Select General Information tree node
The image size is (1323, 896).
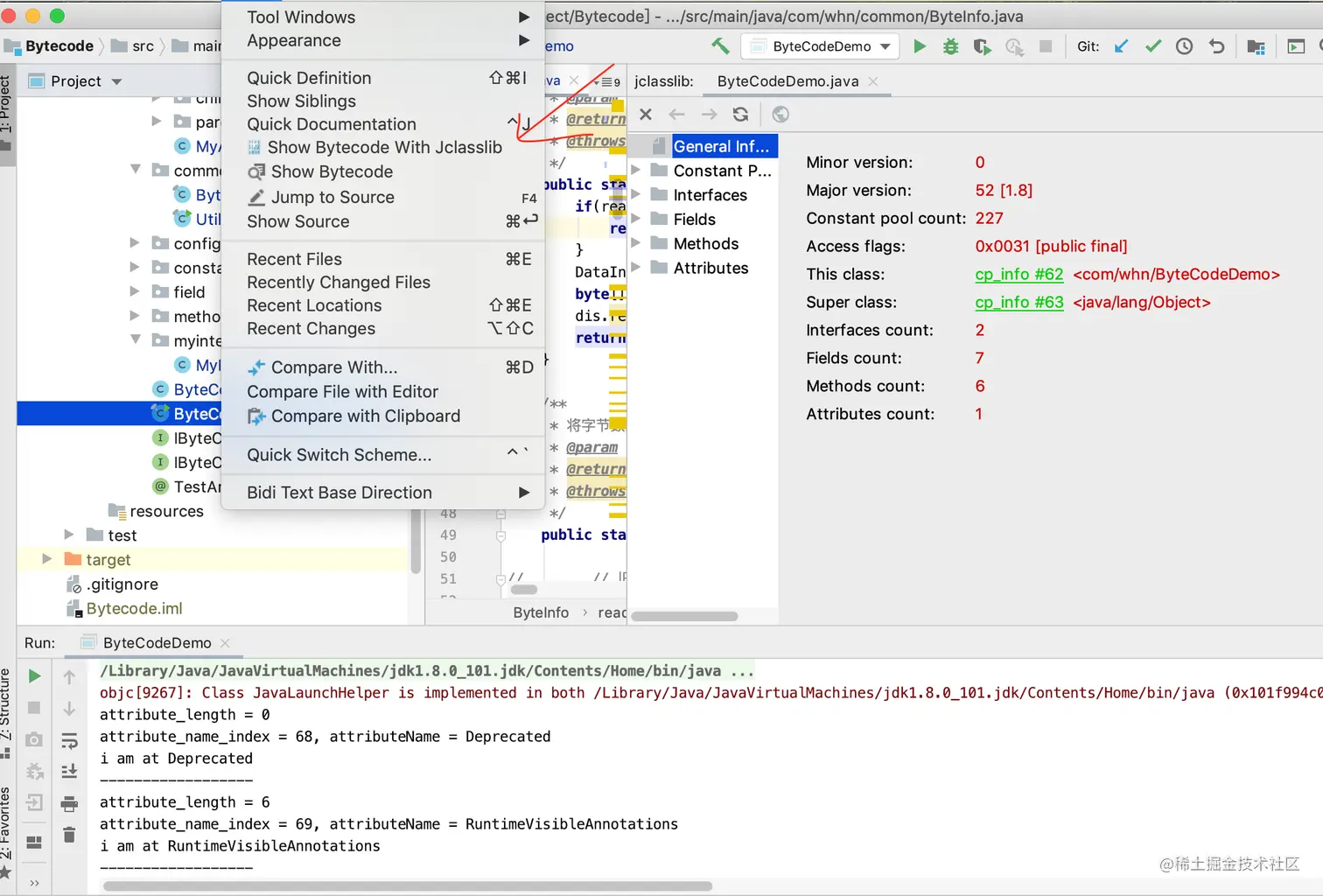tap(720, 146)
